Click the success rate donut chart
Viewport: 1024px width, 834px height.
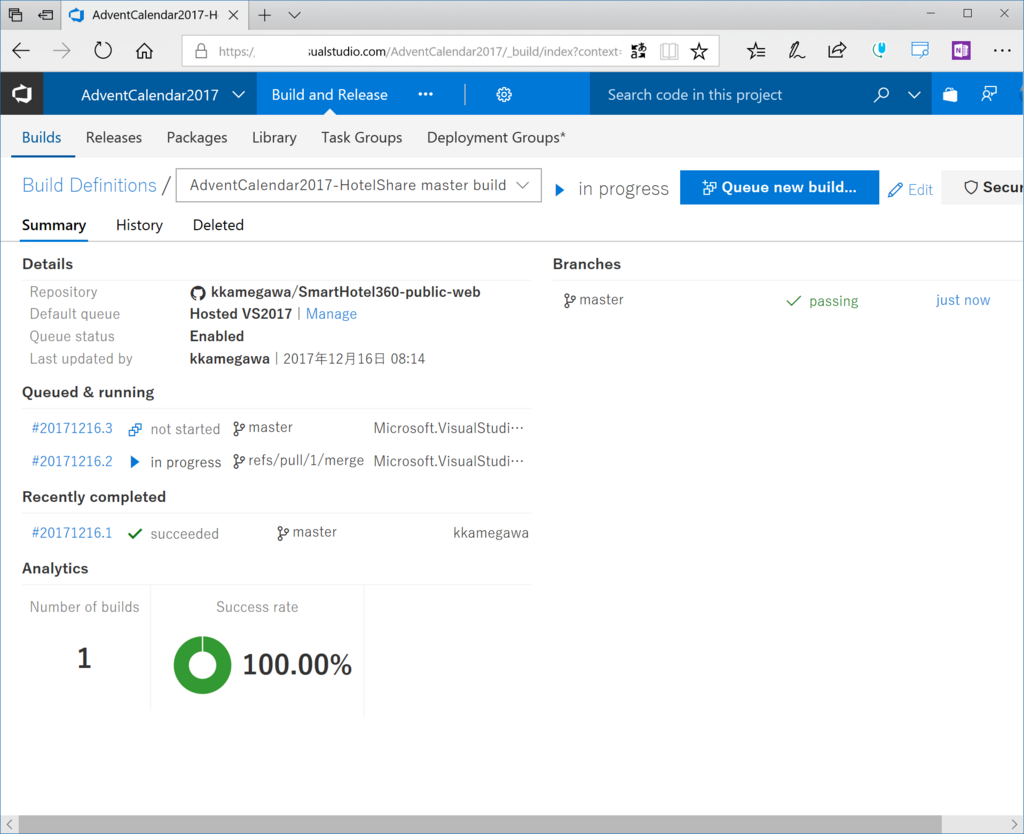tap(202, 665)
